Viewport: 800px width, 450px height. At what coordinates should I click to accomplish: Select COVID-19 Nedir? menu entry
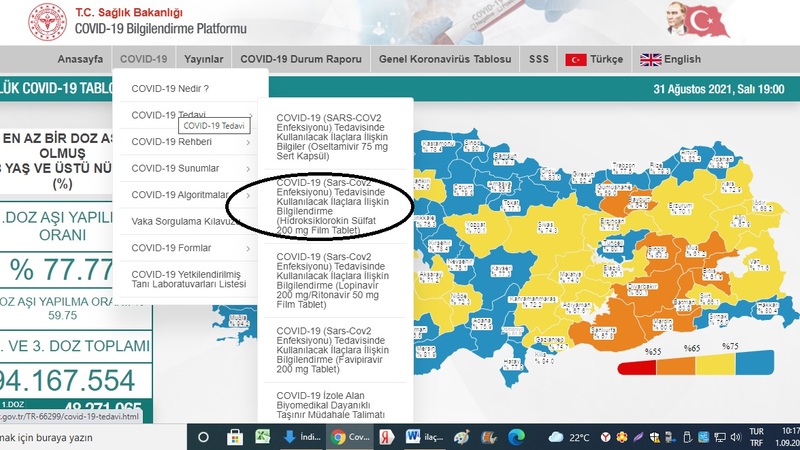coord(170,87)
